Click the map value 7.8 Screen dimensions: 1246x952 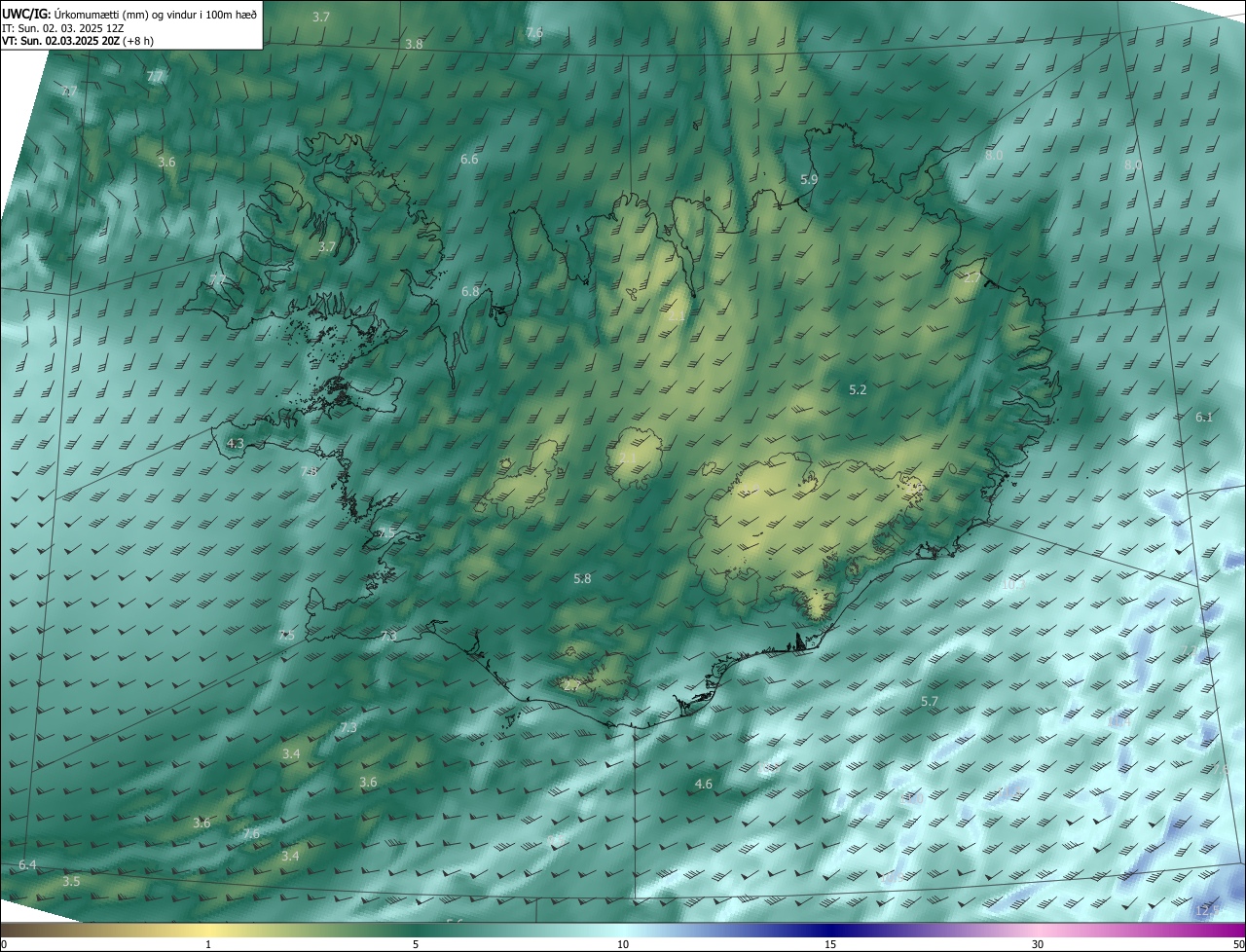click(309, 471)
